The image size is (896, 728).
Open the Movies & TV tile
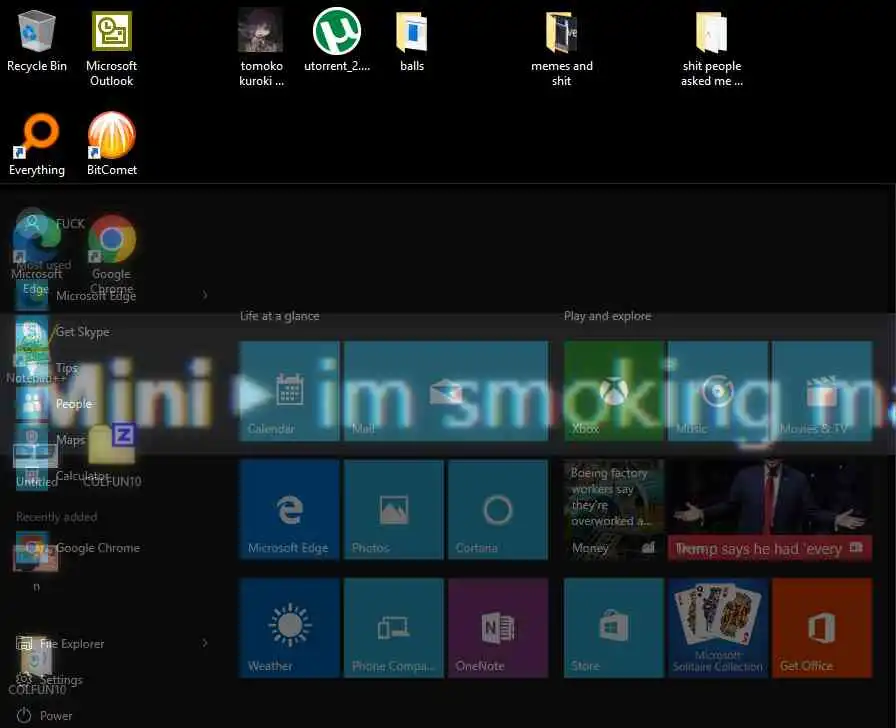822,391
